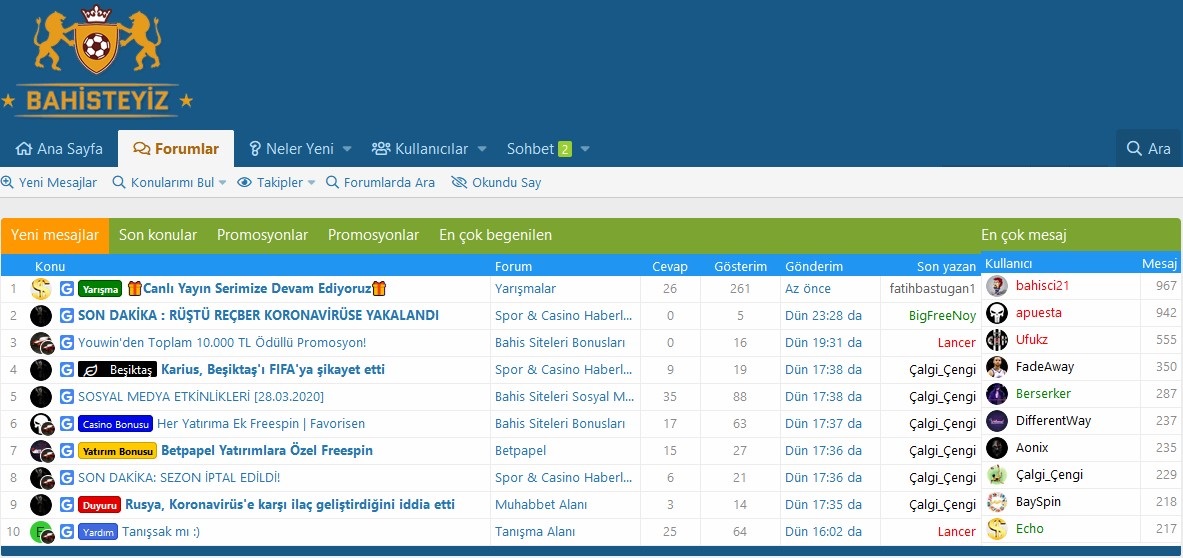Open Youwin'den Toplam 10.000 TL topic
The image size is (1183, 558).
coord(222,342)
